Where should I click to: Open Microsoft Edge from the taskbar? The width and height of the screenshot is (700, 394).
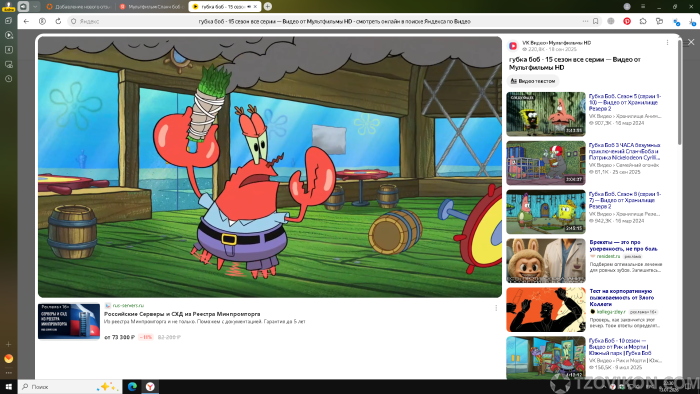(132, 386)
